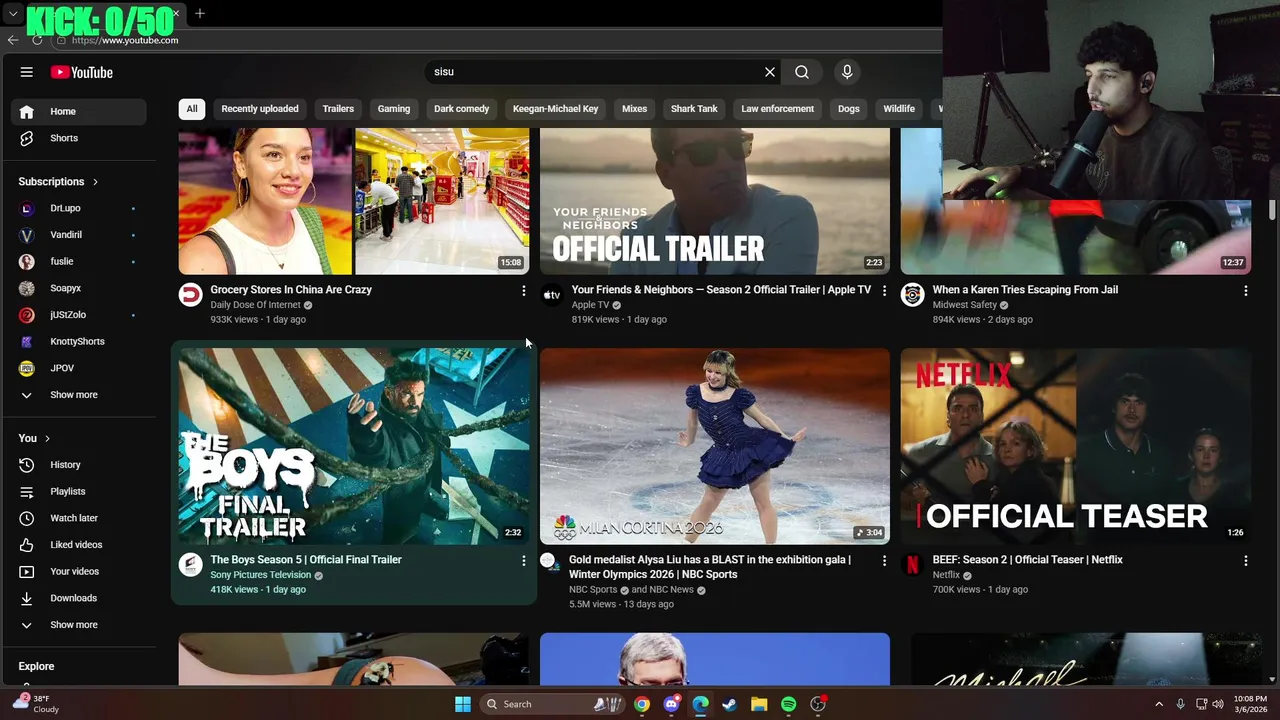This screenshot has height=720, width=1280.
Task: Play the BEEF Official Teaser thumbnail
Action: click(x=1076, y=446)
